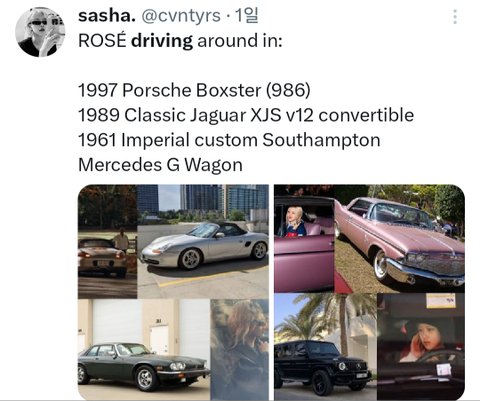480x401 pixels.
Task: Open the blonde person in pink car photo
Action: 304,239
